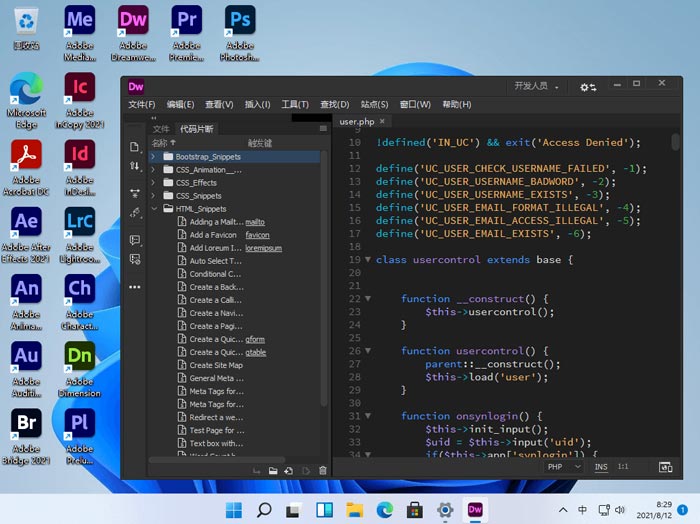Screen dimensions: 700x524
Task: Switch to the 文件 panel tab
Action: point(161,129)
